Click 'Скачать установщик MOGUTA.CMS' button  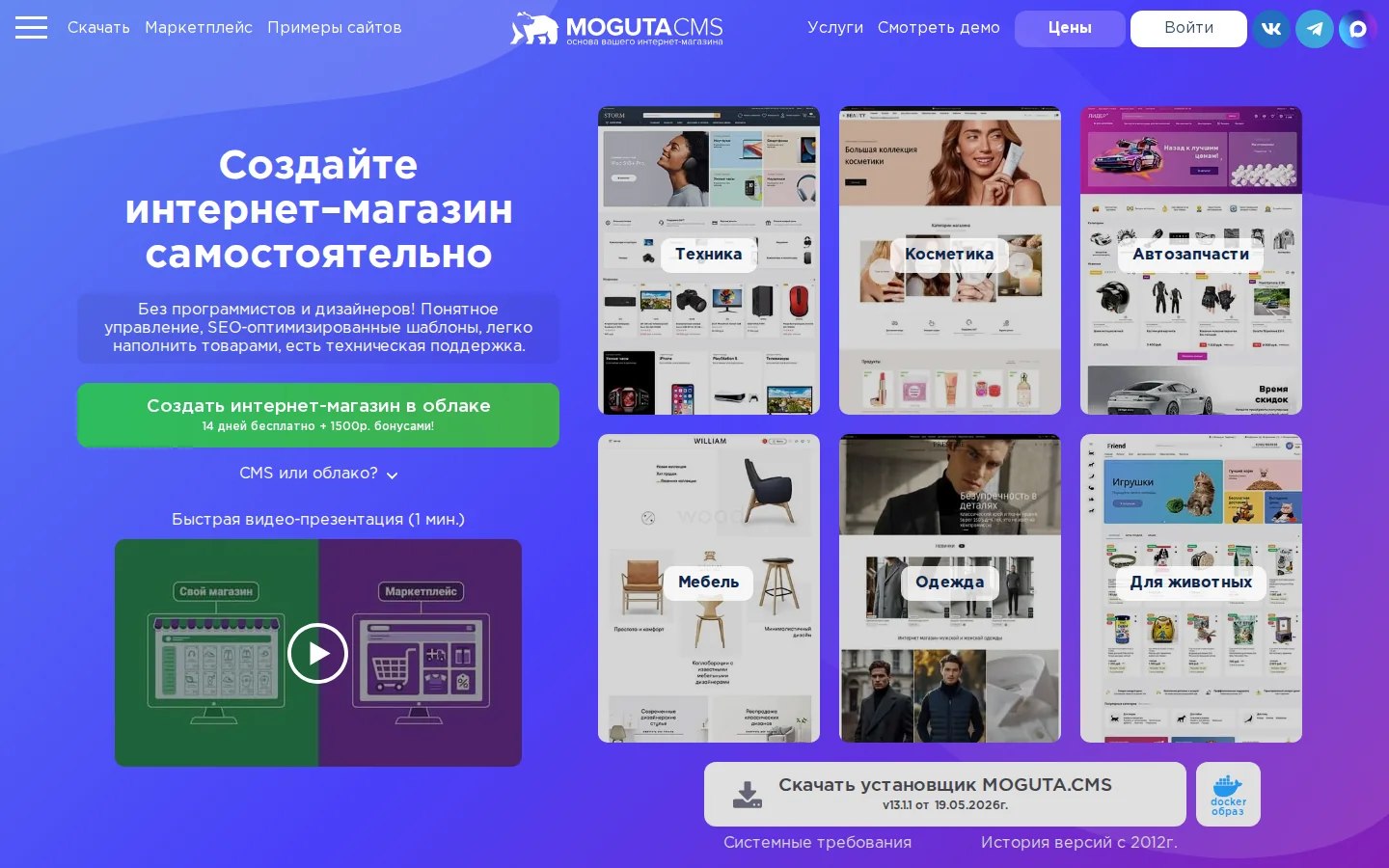(945, 795)
